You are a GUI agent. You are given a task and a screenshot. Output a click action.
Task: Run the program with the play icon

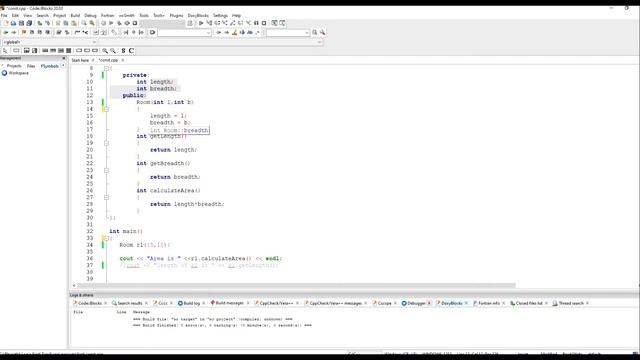click(111, 23)
